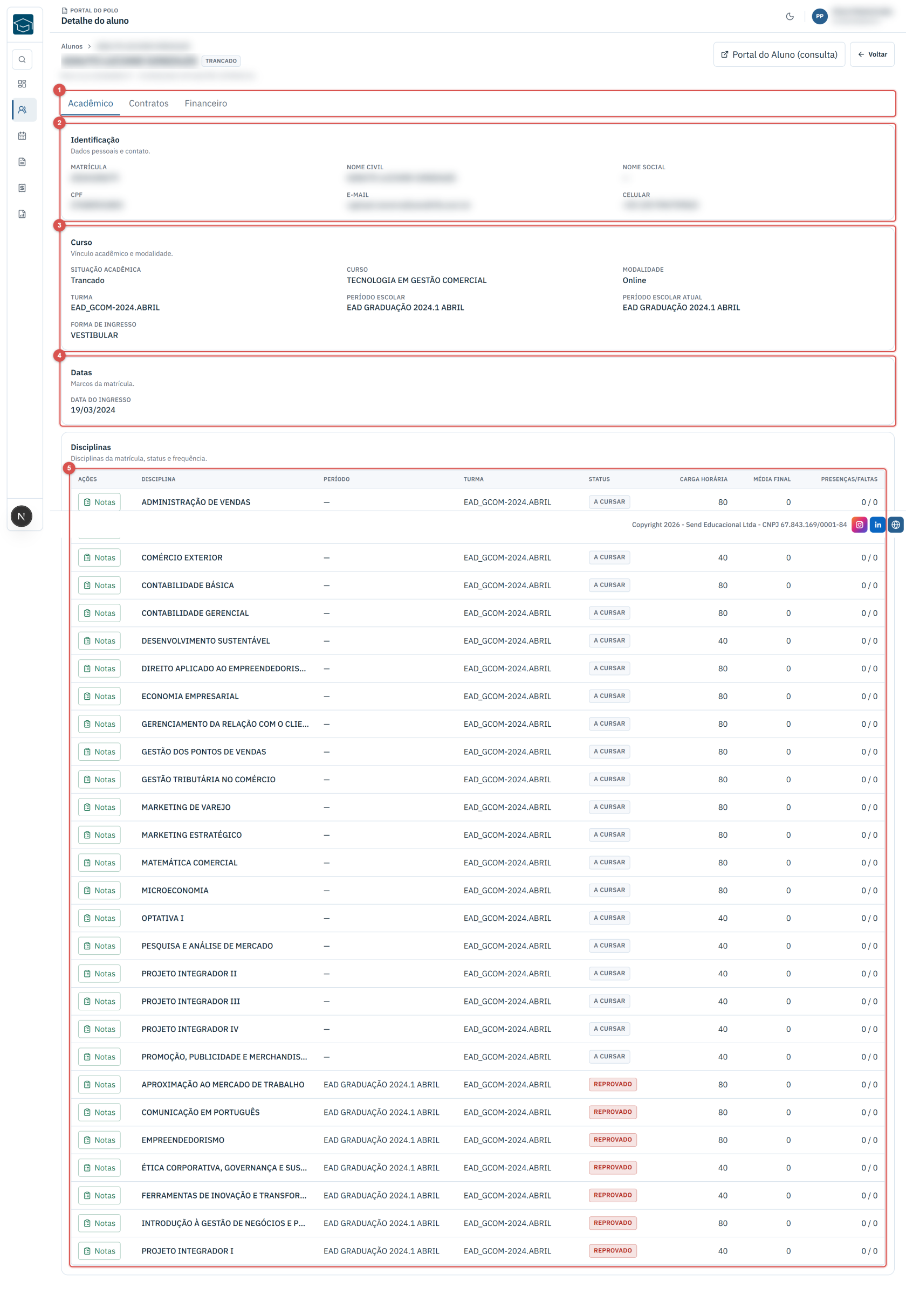This screenshot has width=906, height=1316.
Task: Click the STATUS column header
Action: point(599,479)
